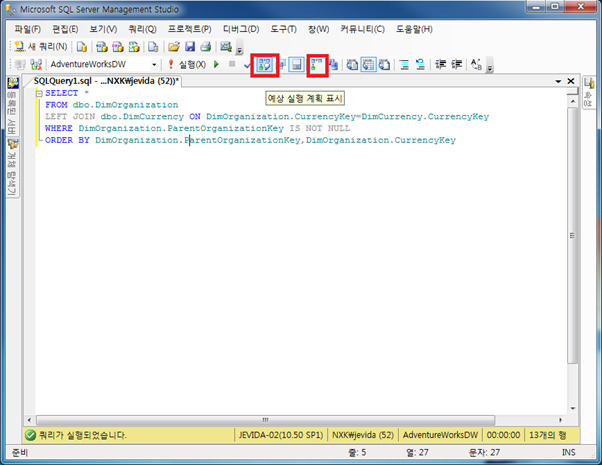This screenshot has width=602, height=465.
Task: Select the Results to File icon
Action: pos(384,65)
